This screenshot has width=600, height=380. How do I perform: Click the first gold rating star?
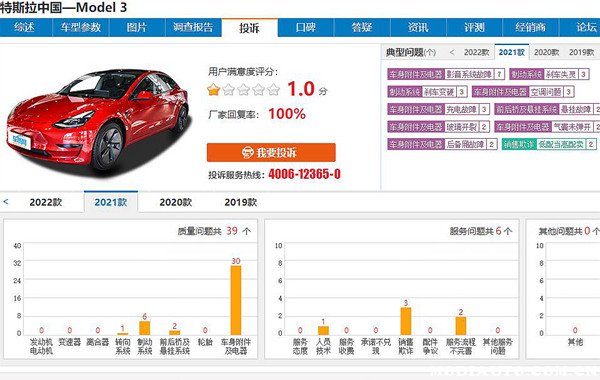click(213, 90)
